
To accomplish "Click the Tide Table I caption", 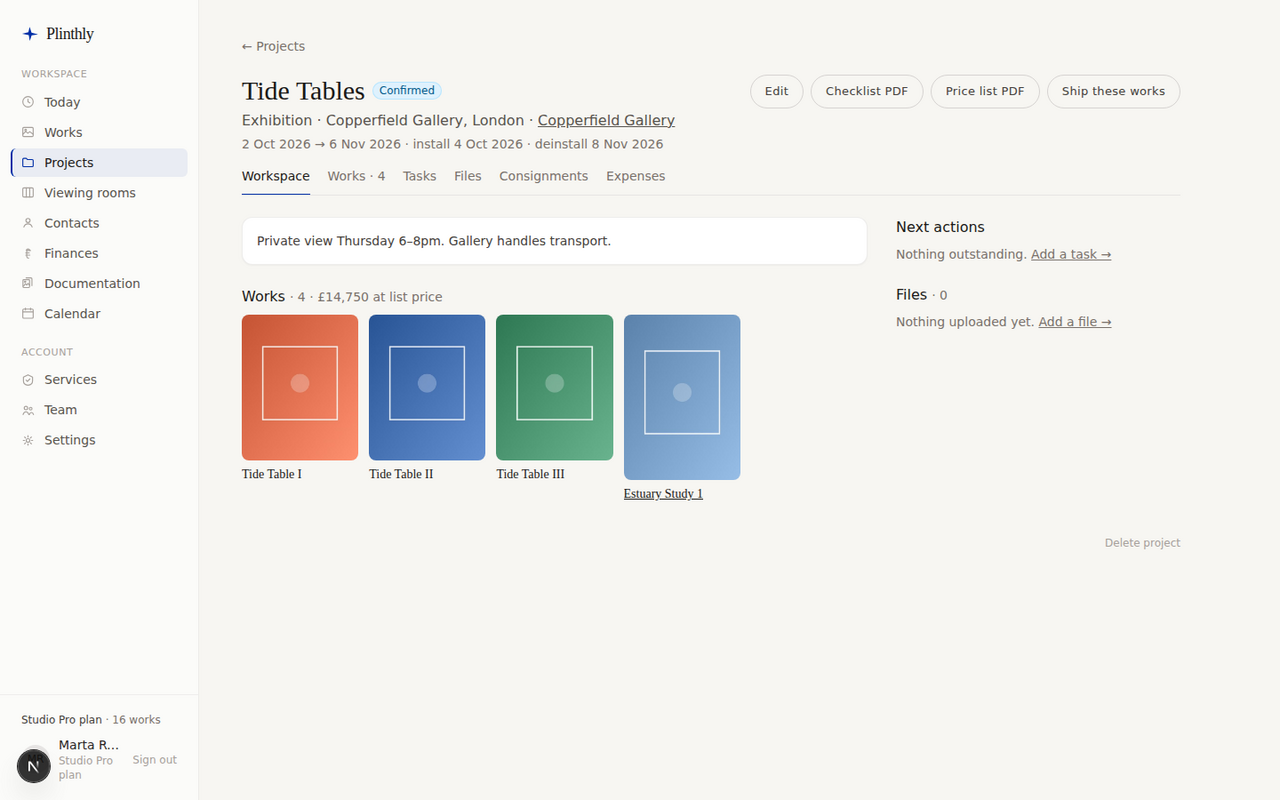I will pyautogui.click(x=272, y=474).
